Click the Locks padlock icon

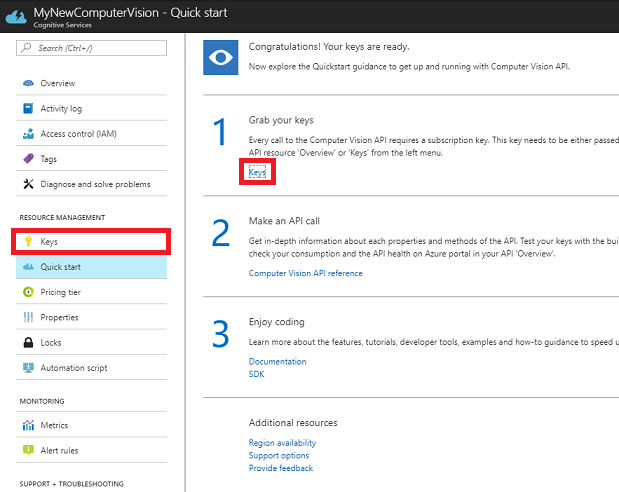28,342
